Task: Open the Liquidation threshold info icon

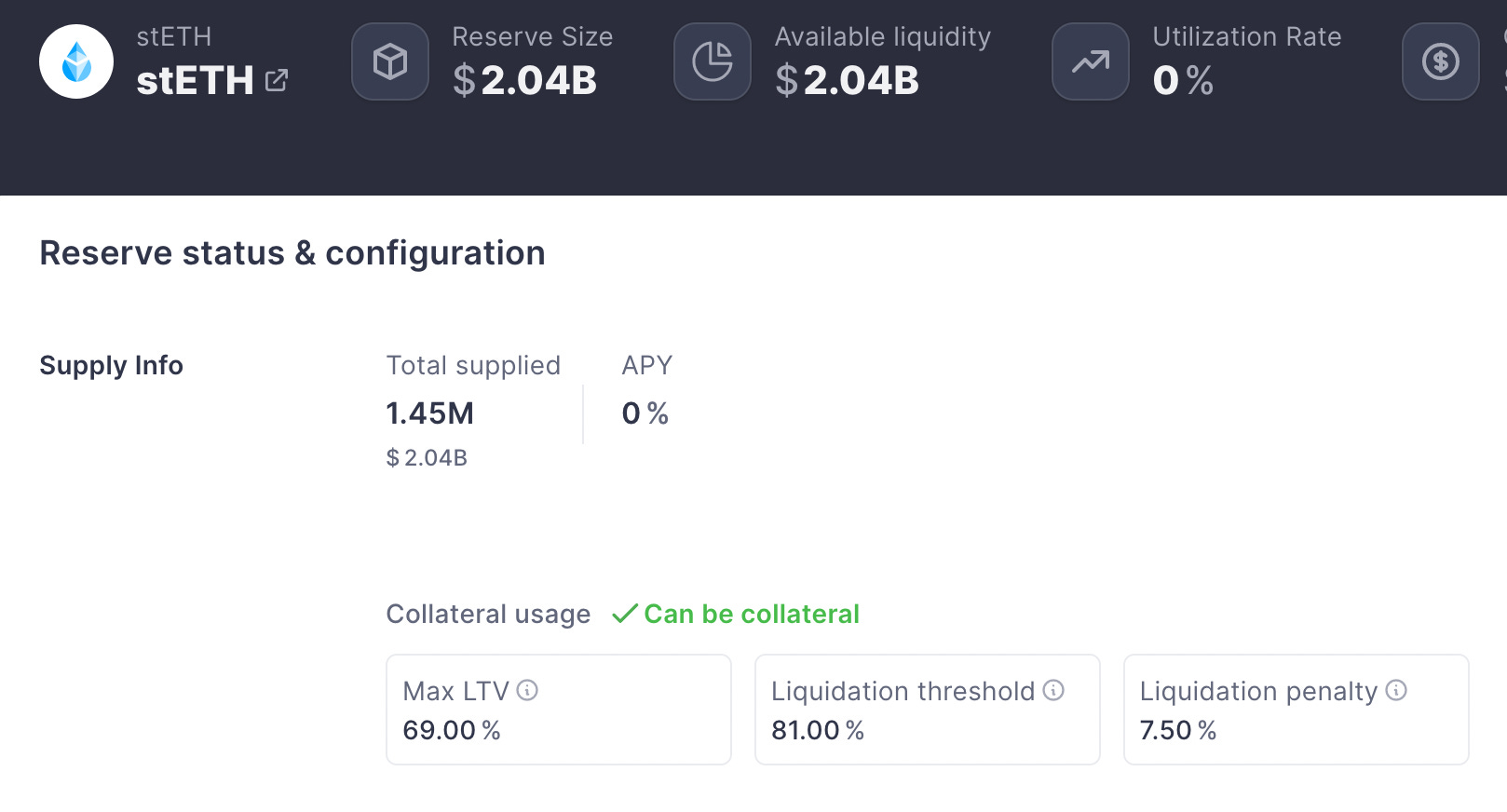Action: point(1053,690)
